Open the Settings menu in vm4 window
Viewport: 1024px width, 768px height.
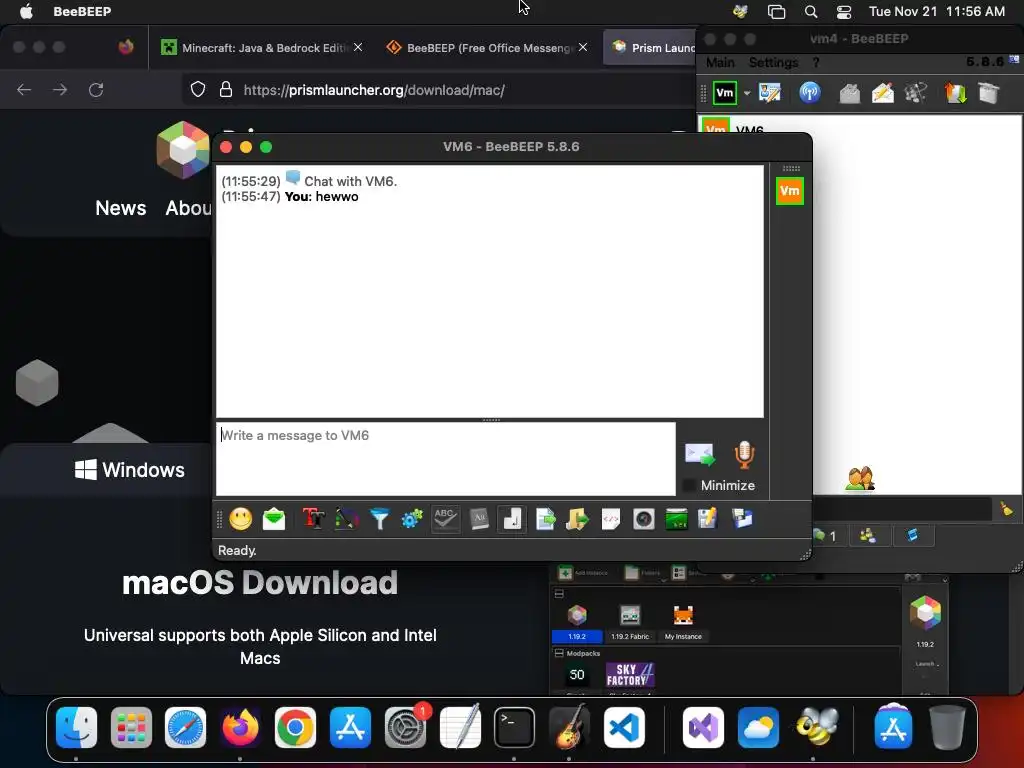(773, 62)
